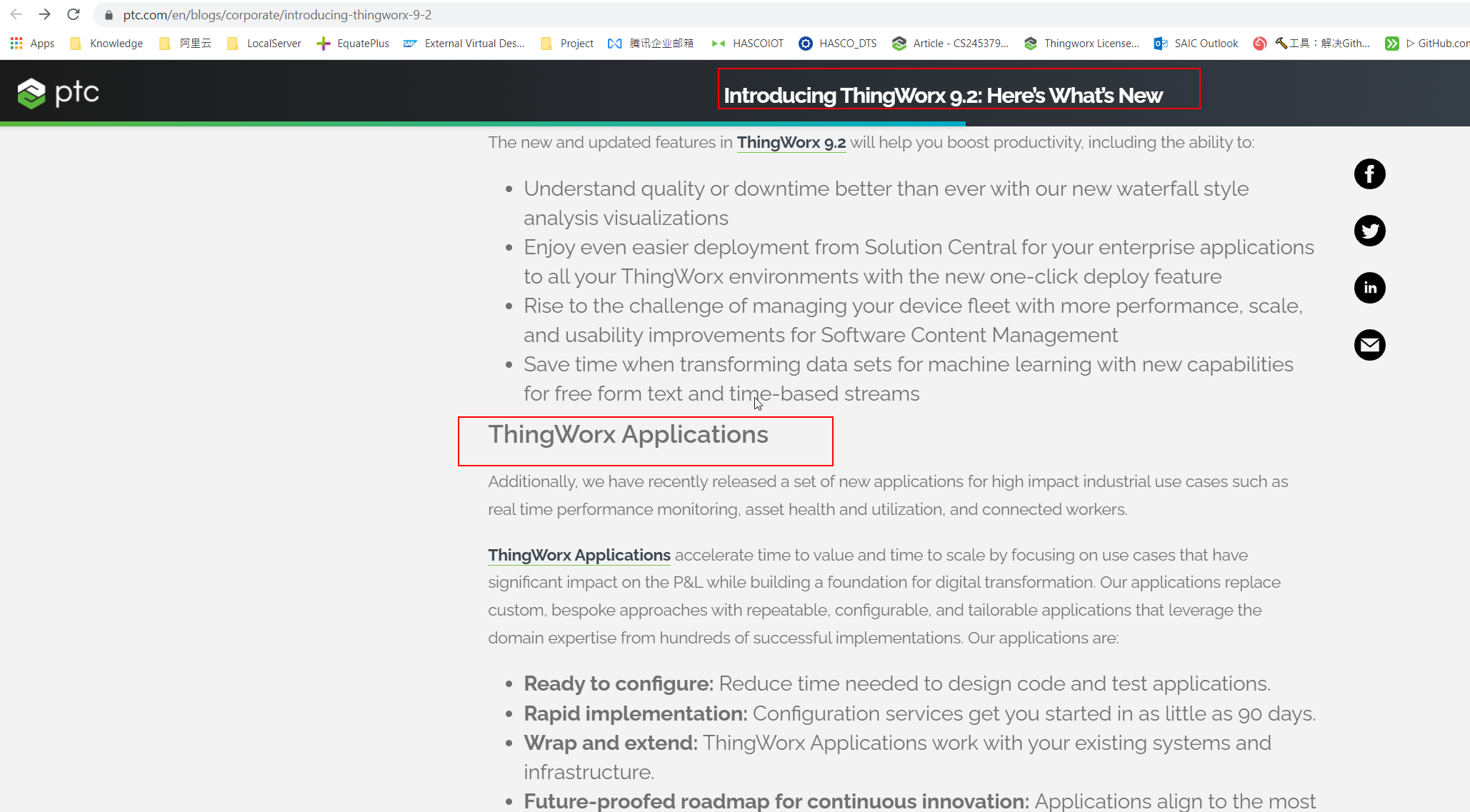Share the article via the LinkedIn icon
Viewport: 1470px width, 812px height.
click(x=1369, y=288)
